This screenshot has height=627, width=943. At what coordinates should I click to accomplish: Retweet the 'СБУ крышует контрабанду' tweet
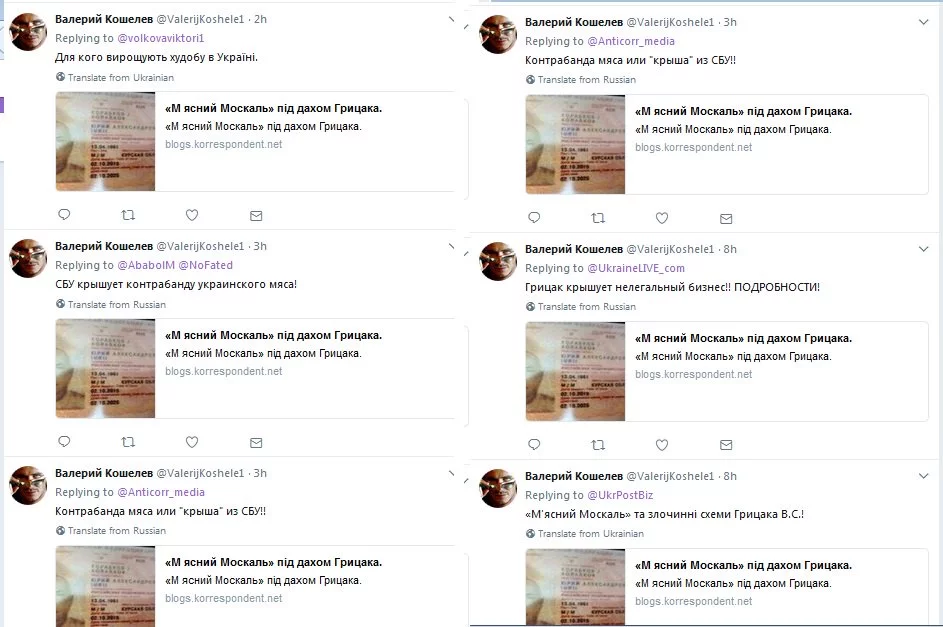pos(128,442)
